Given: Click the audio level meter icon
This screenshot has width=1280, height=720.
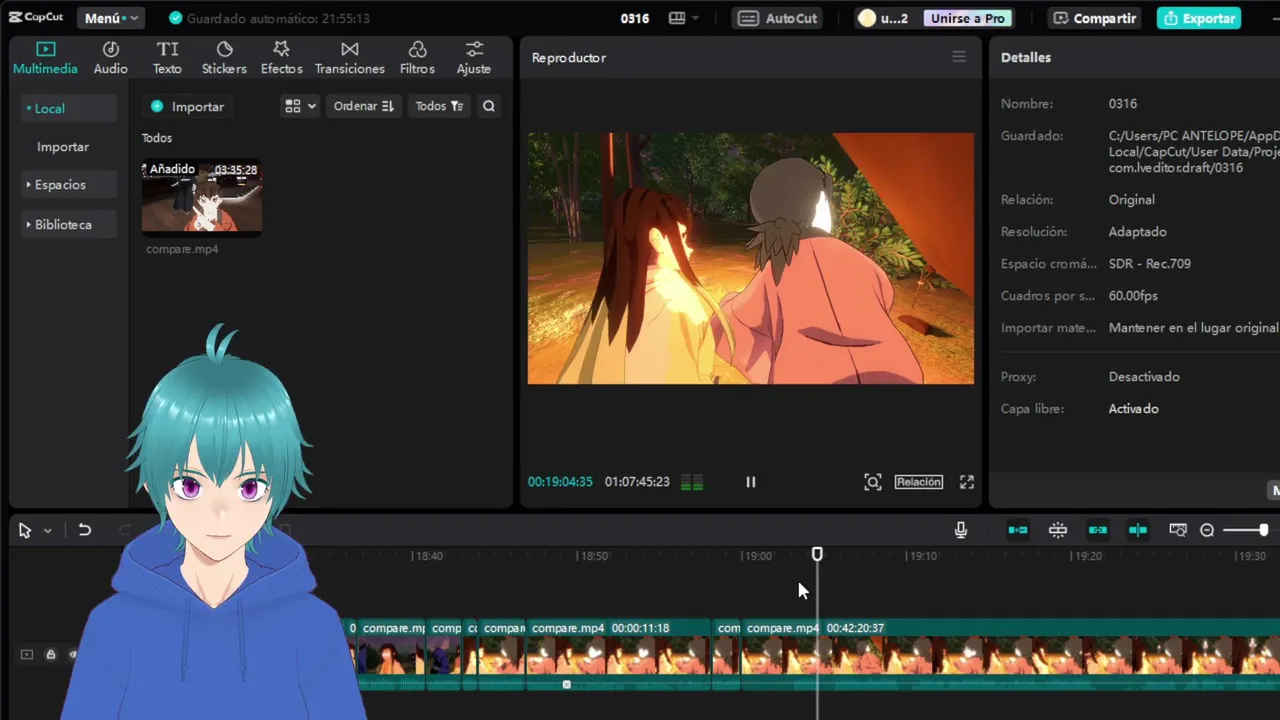Looking at the screenshot, I should 692,482.
